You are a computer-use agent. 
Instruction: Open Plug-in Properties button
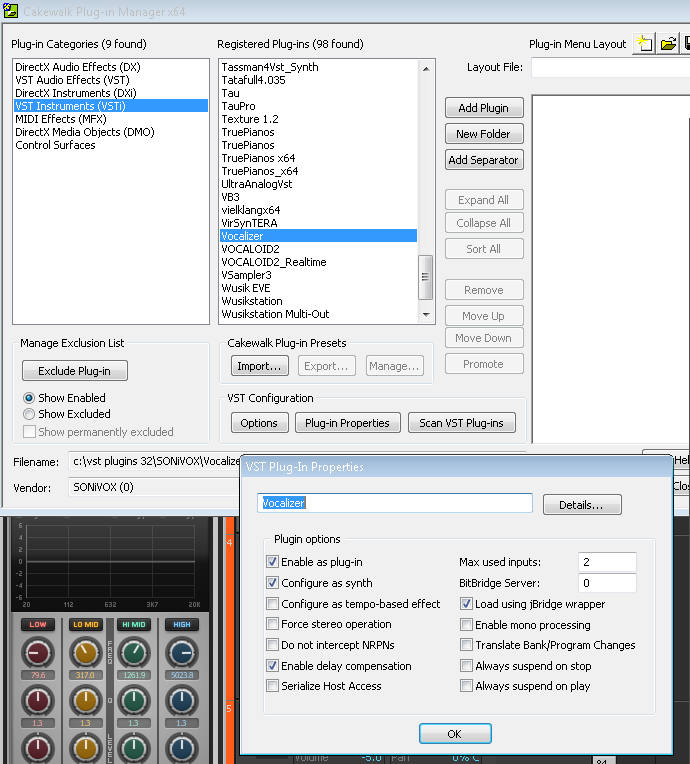(347, 423)
